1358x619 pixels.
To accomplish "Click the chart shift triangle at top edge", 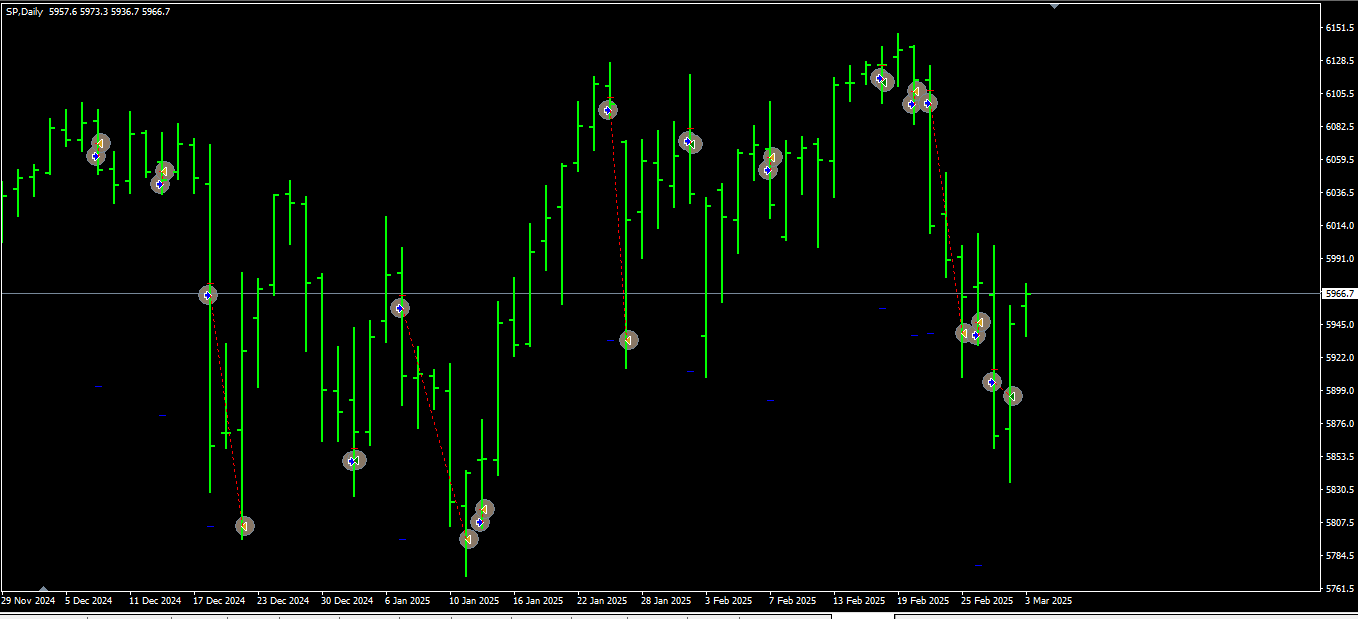I will 1054,6.
